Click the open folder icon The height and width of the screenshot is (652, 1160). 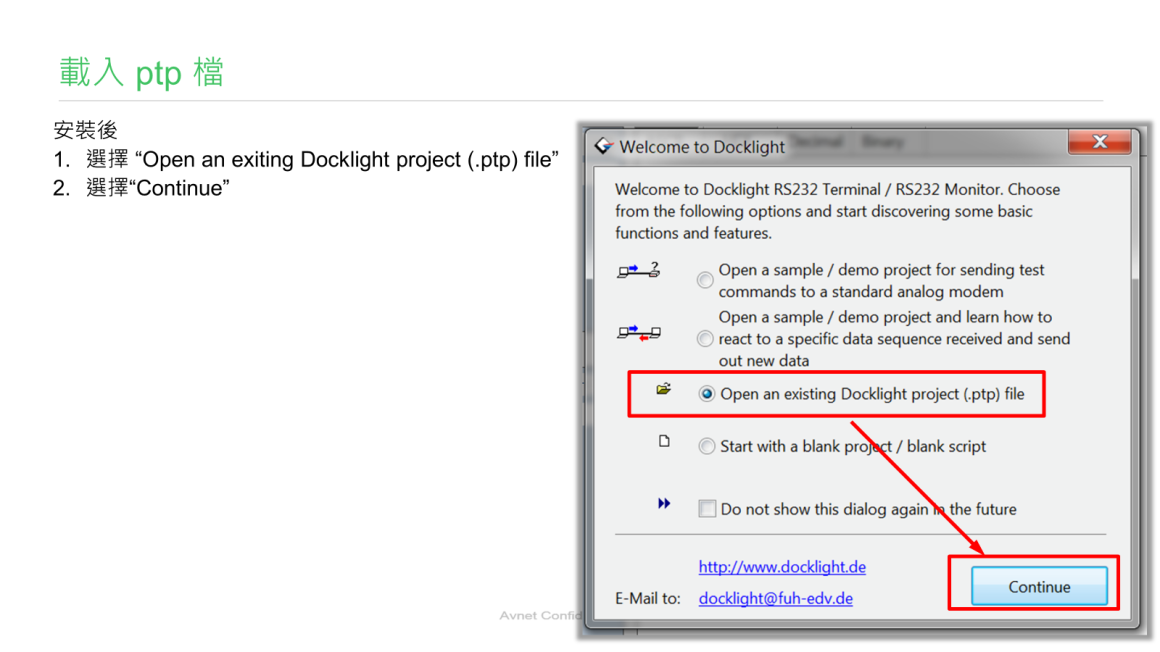(x=663, y=389)
